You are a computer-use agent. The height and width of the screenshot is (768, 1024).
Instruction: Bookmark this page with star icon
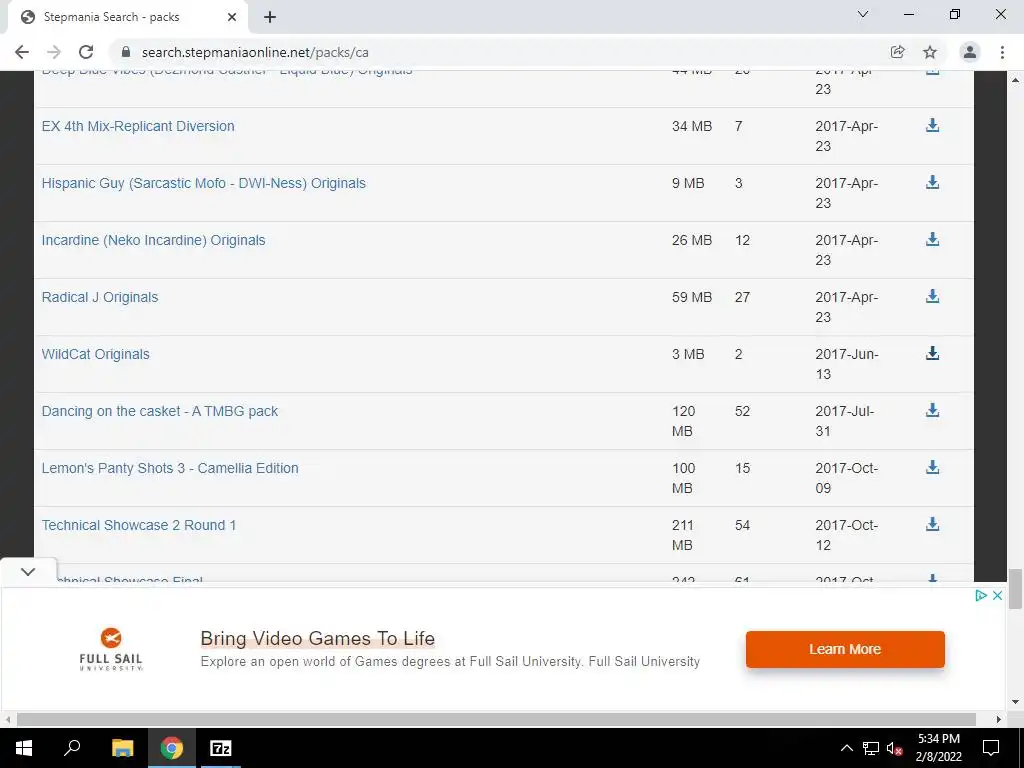point(930,52)
